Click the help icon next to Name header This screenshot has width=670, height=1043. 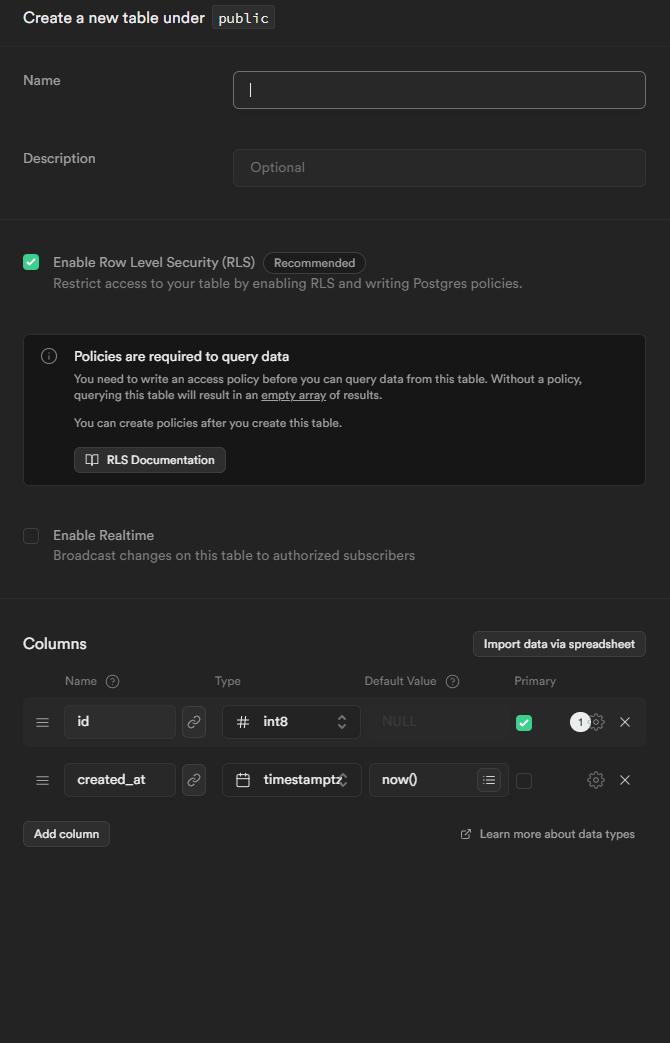click(112, 682)
